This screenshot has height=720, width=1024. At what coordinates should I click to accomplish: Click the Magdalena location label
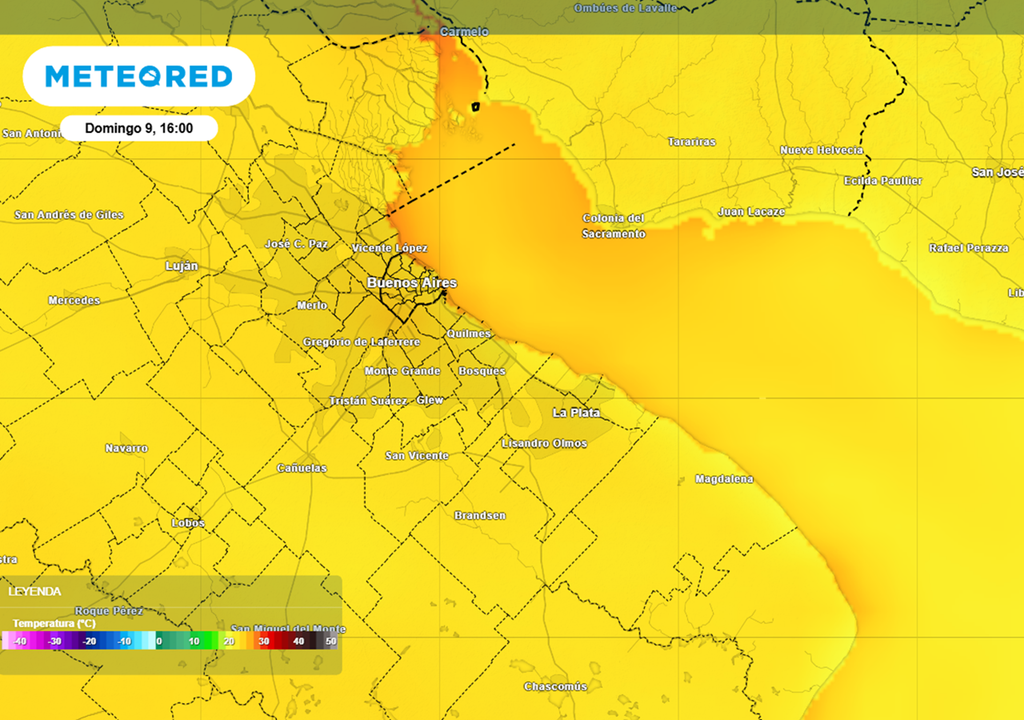coord(724,480)
